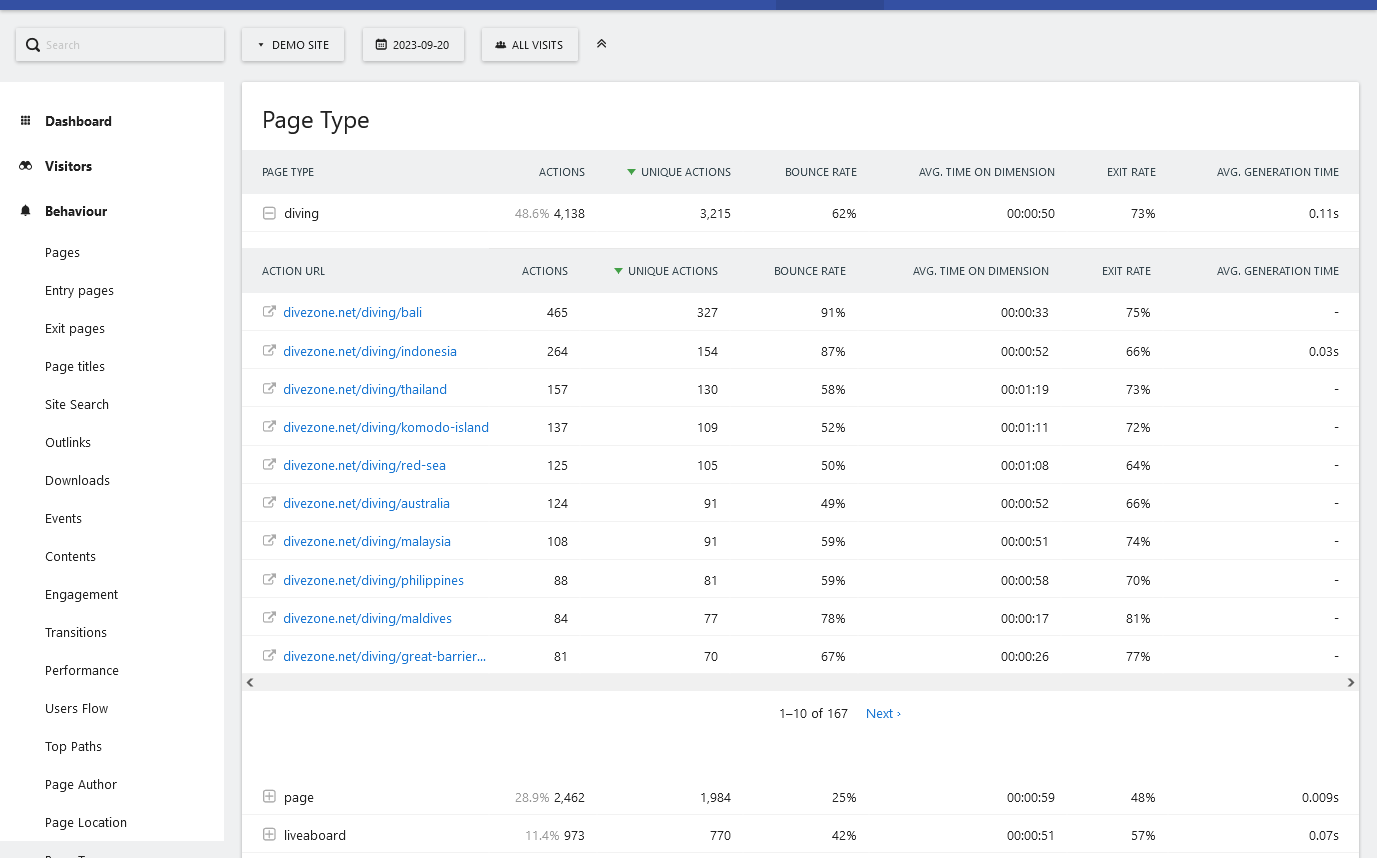Collapse the diving page type row
Image resolution: width=1377 pixels, height=858 pixels.
tap(269, 213)
